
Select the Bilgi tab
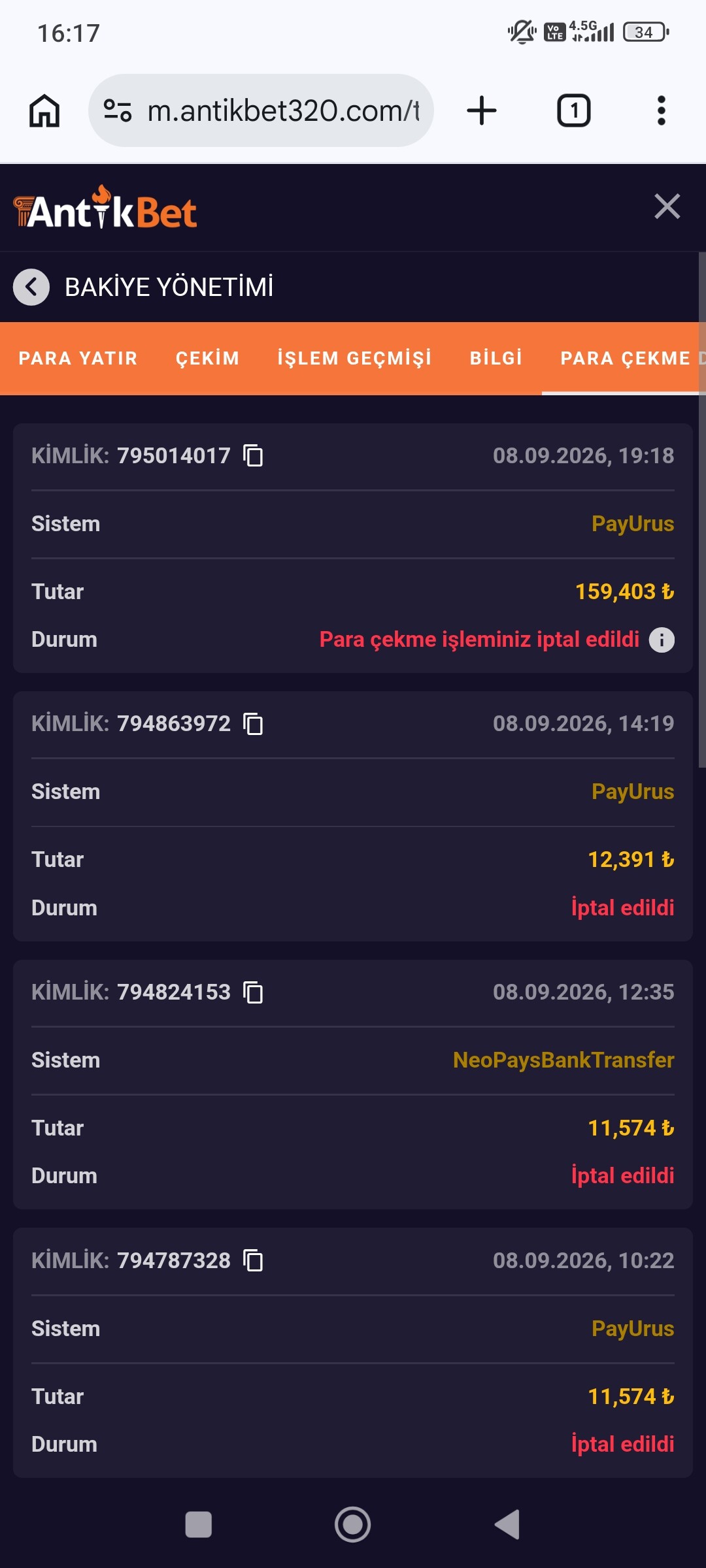496,358
